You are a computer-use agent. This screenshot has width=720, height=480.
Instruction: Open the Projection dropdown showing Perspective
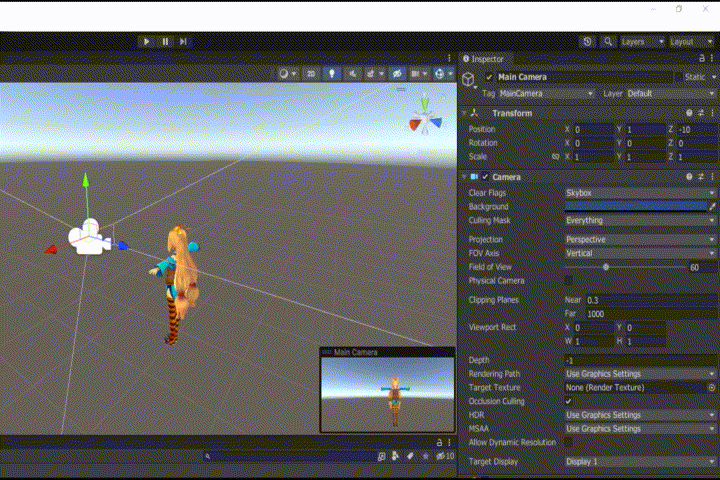pyautogui.click(x=640, y=240)
